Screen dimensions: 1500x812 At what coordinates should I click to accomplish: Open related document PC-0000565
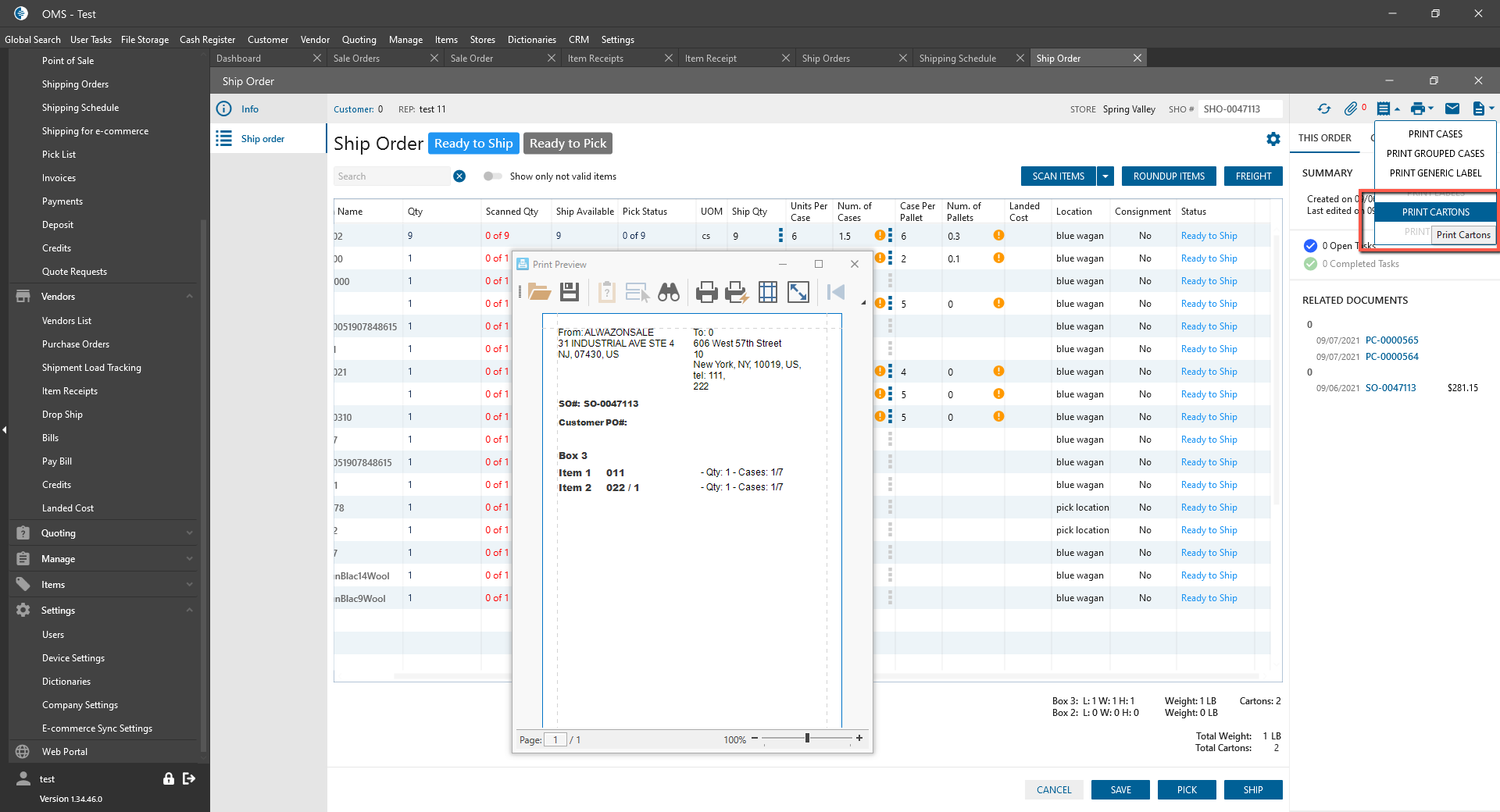tap(1391, 340)
